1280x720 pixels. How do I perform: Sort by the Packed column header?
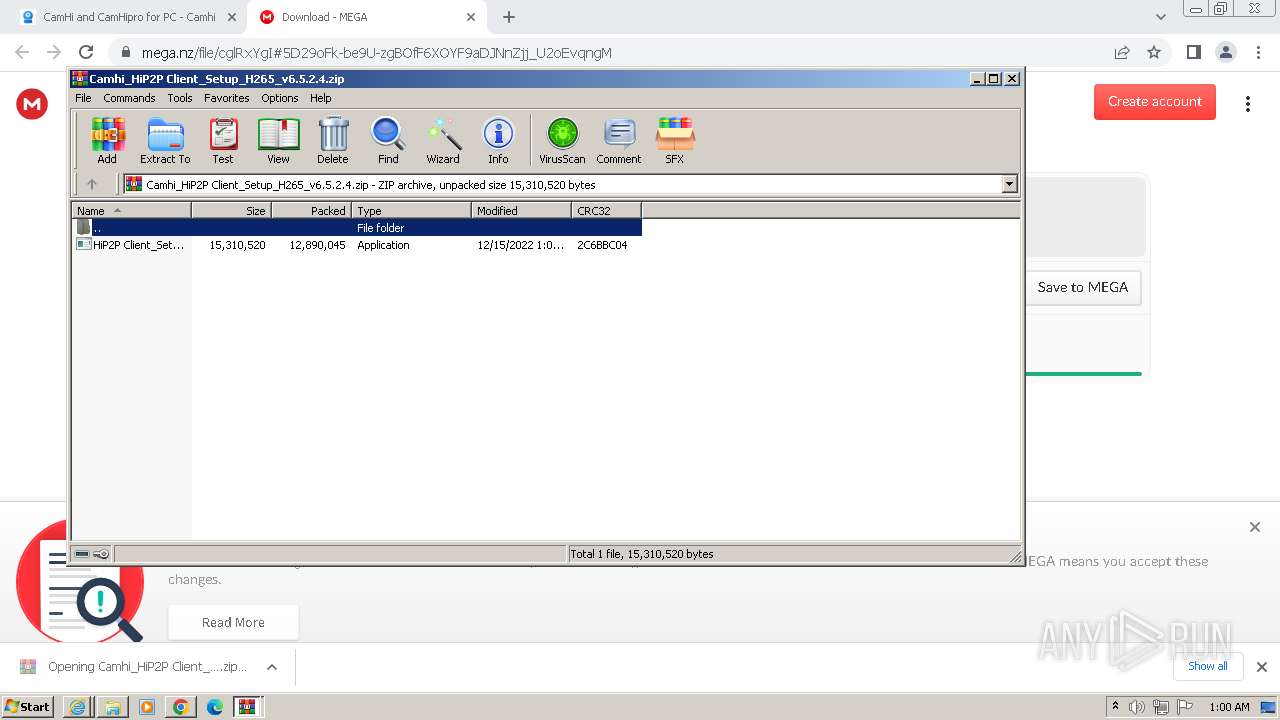[x=311, y=210]
